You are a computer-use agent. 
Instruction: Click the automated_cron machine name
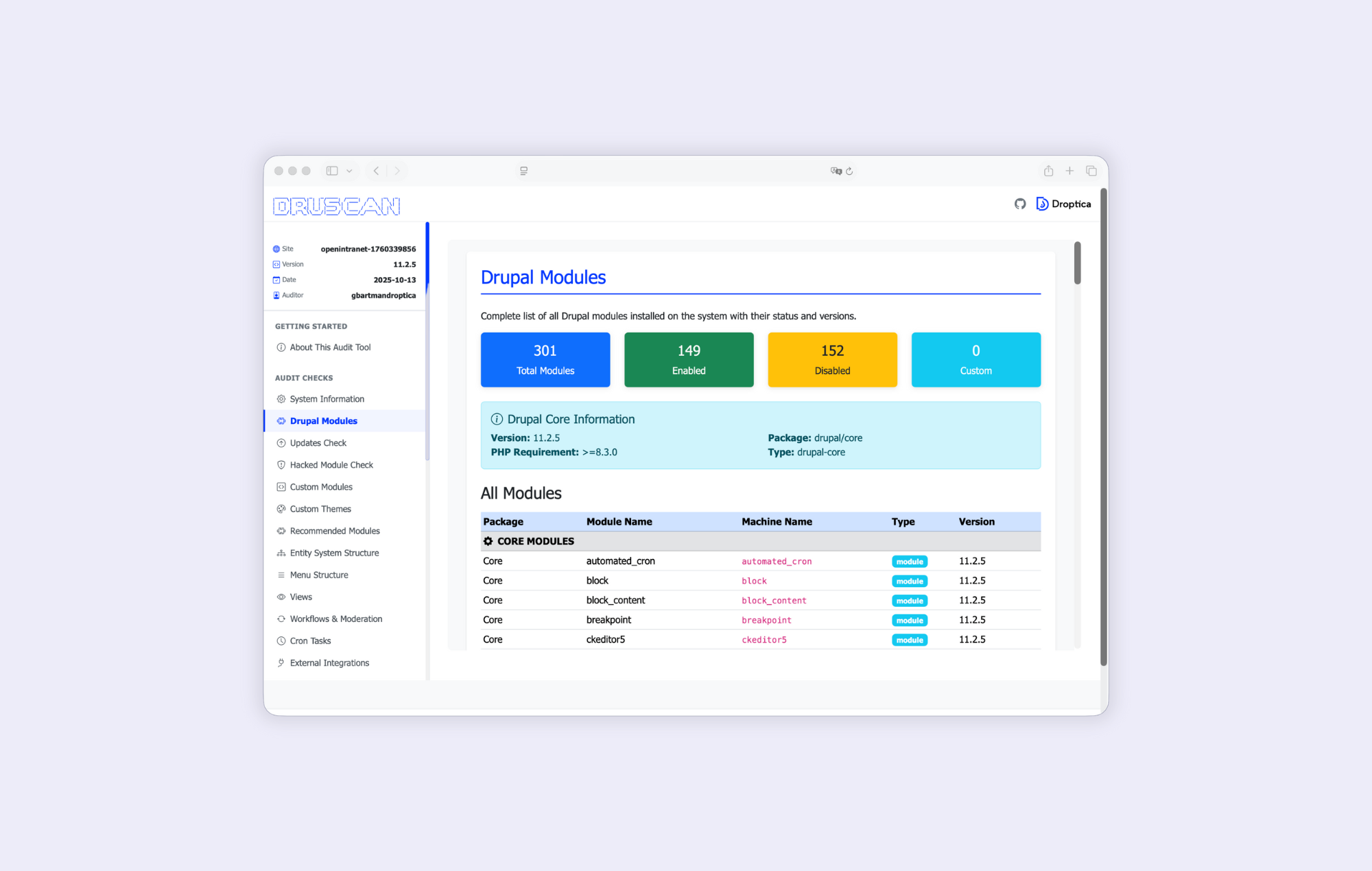pyautogui.click(x=776, y=562)
